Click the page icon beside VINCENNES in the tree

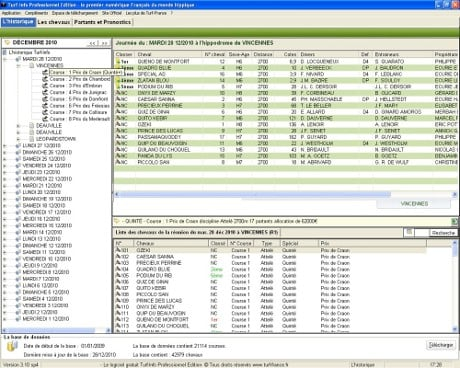32,66
